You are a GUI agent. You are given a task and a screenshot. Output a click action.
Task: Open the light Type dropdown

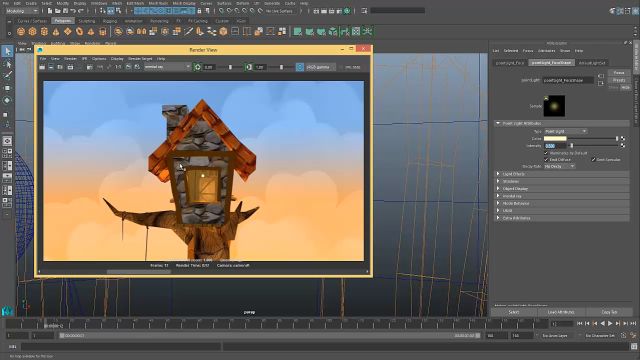(565, 131)
